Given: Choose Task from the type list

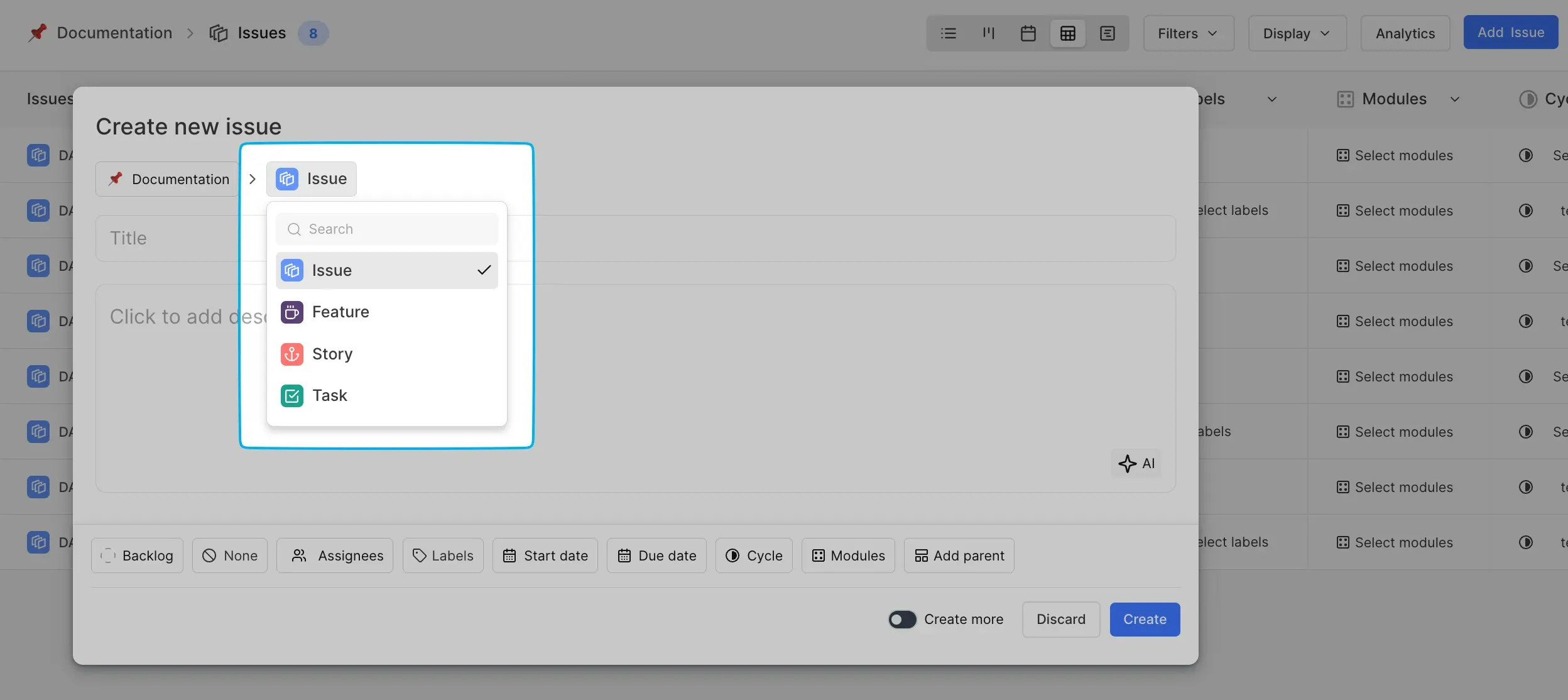Looking at the screenshot, I should 329,396.
